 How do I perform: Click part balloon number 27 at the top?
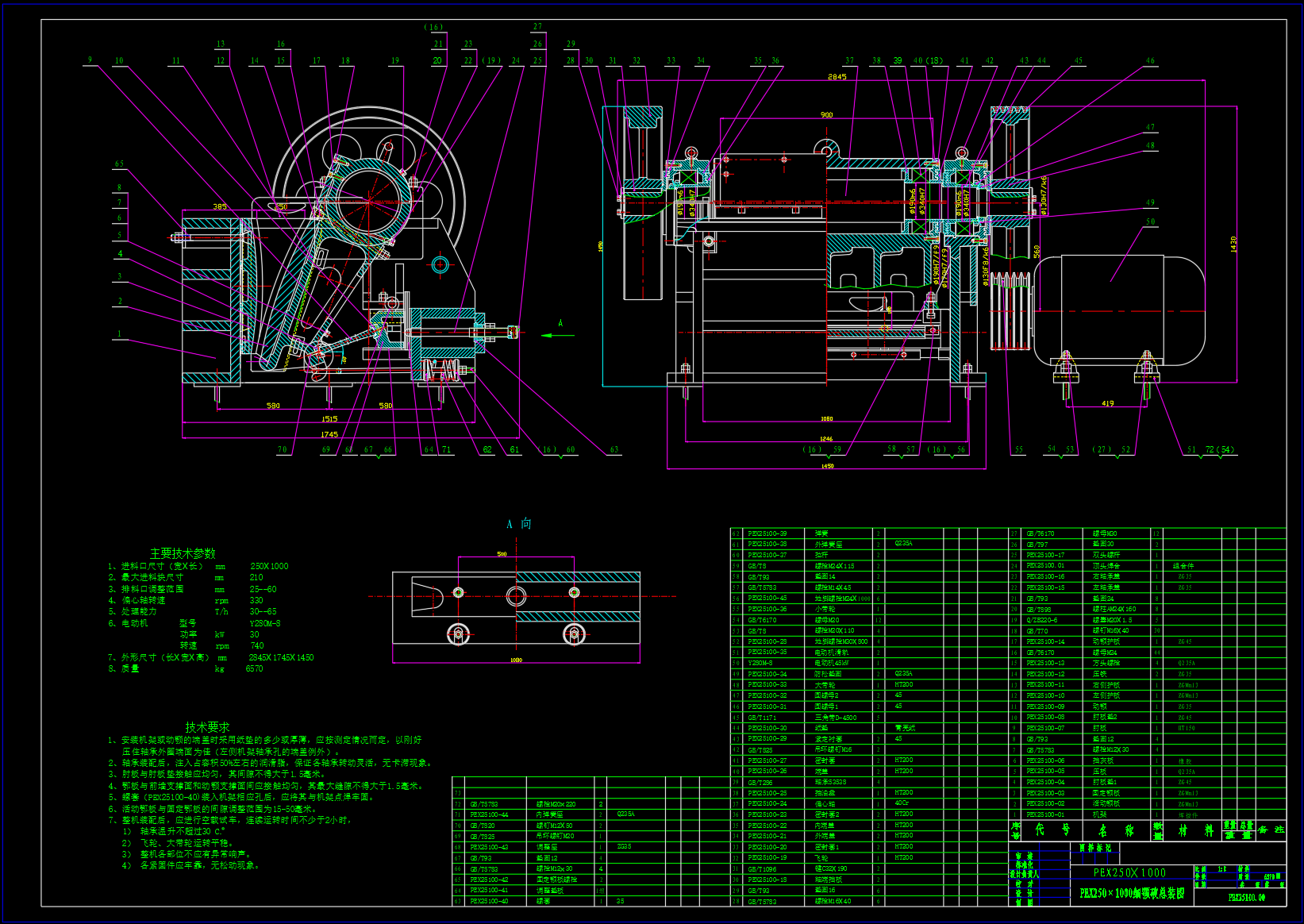pyautogui.click(x=537, y=27)
